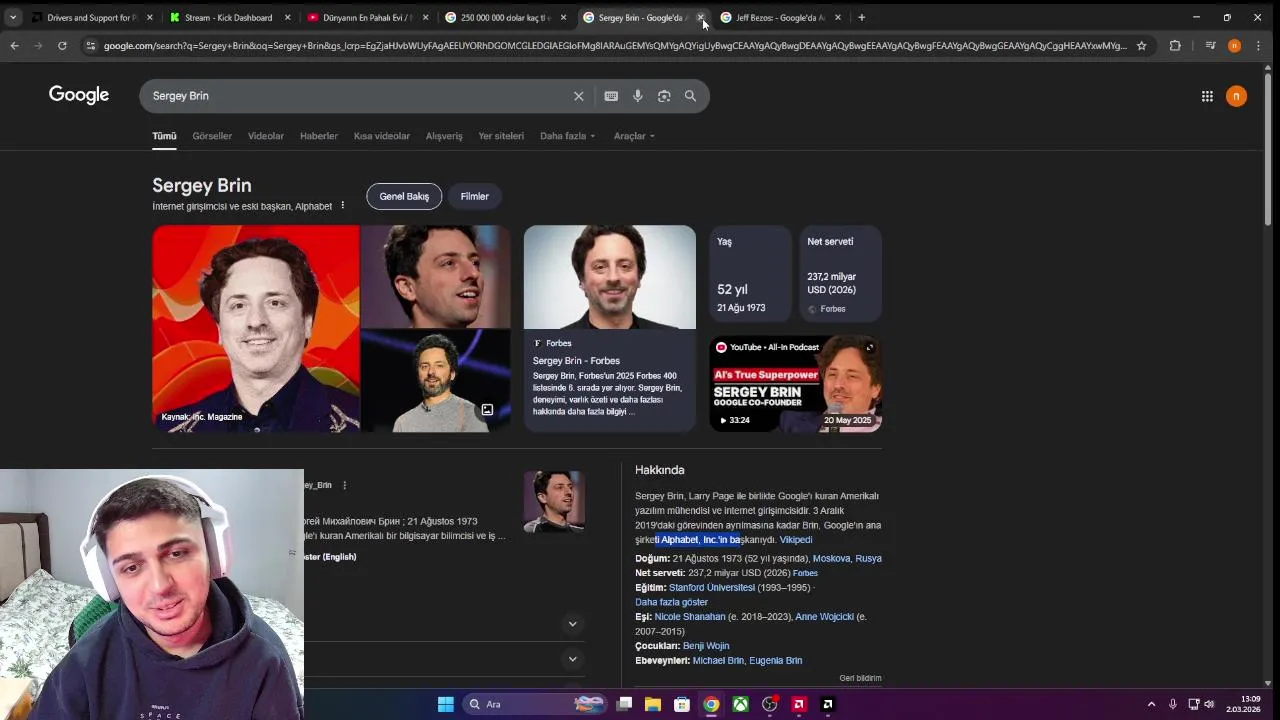Image resolution: width=1280 pixels, height=720 pixels.
Task: Open File Explorer from the taskbar
Action: click(x=653, y=704)
